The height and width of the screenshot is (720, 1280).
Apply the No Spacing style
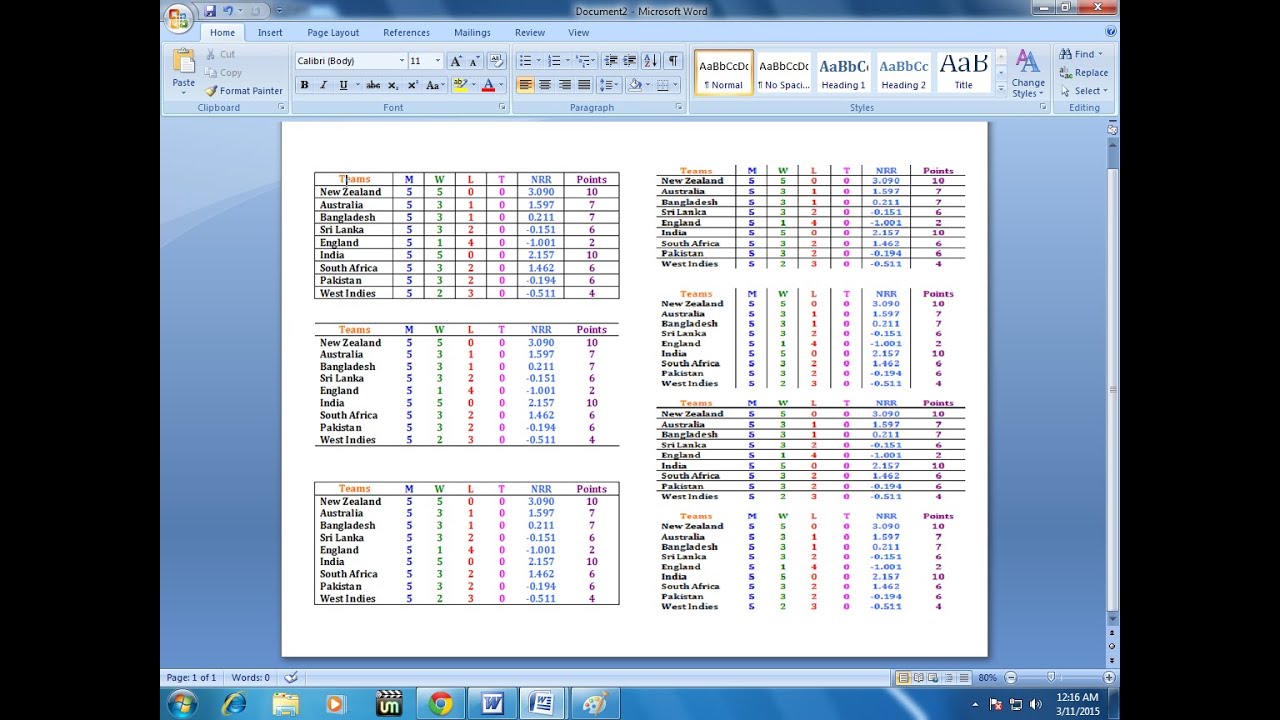pos(784,73)
